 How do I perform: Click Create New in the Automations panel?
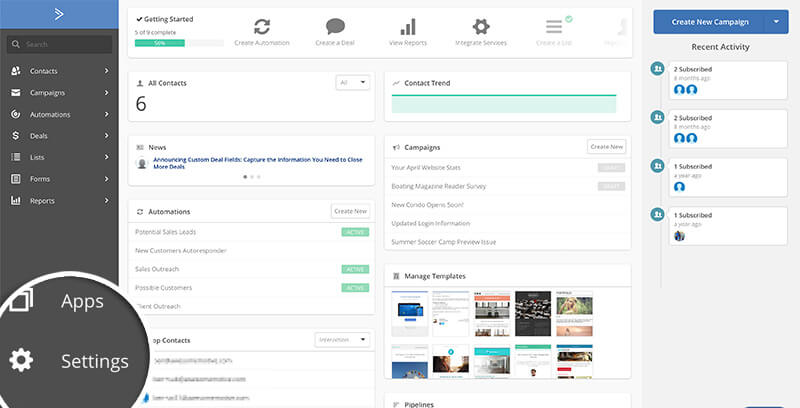[351, 211]
